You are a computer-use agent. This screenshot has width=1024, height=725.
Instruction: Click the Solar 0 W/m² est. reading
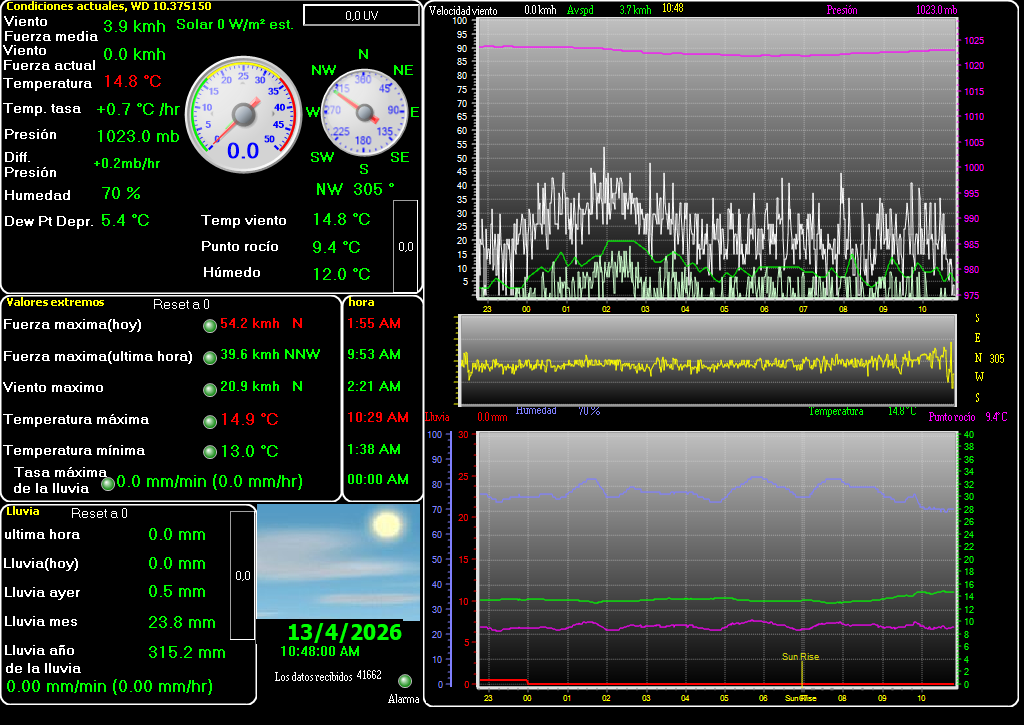point(235,24)
